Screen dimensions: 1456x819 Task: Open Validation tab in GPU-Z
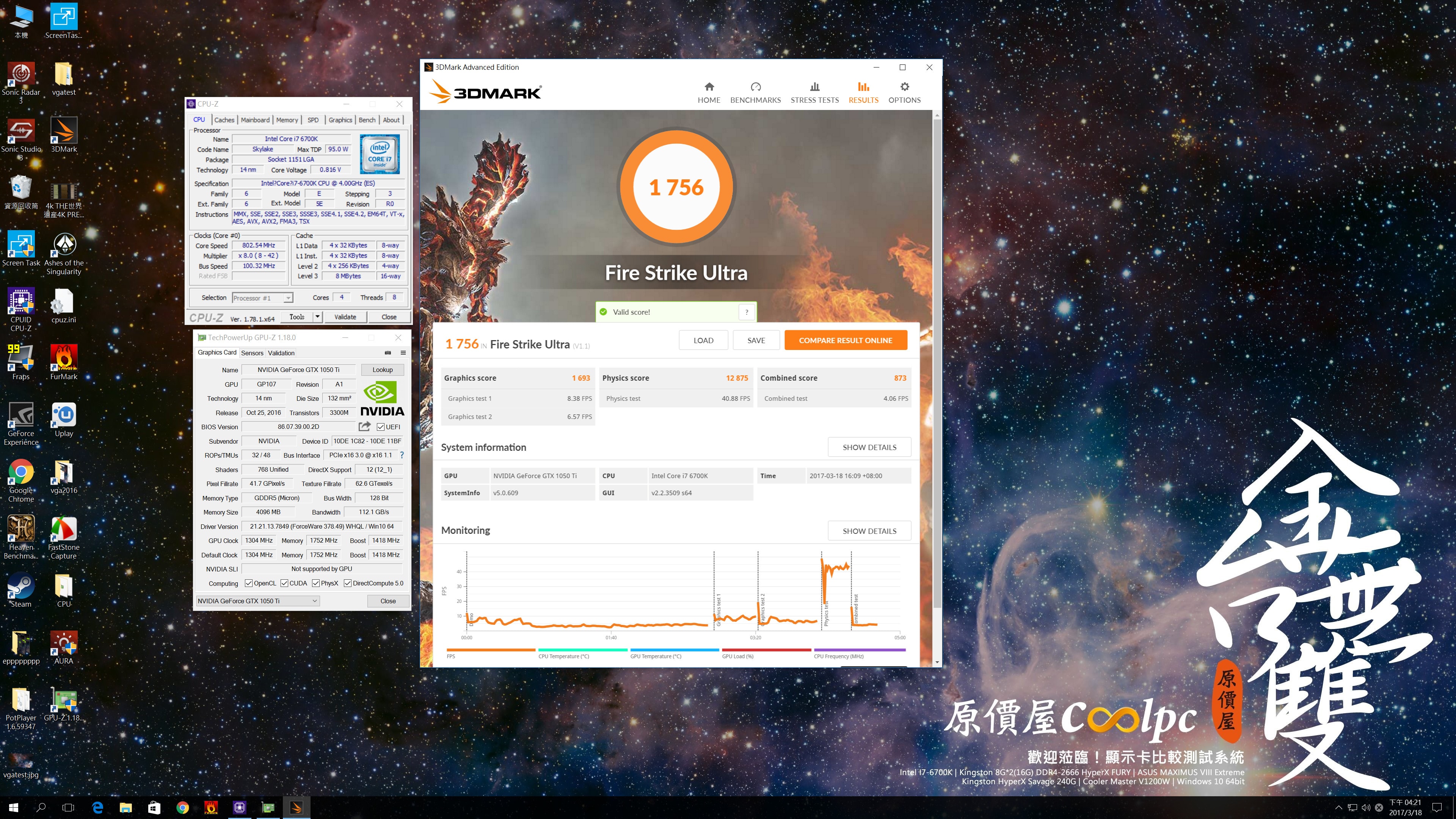pos(281,353)
